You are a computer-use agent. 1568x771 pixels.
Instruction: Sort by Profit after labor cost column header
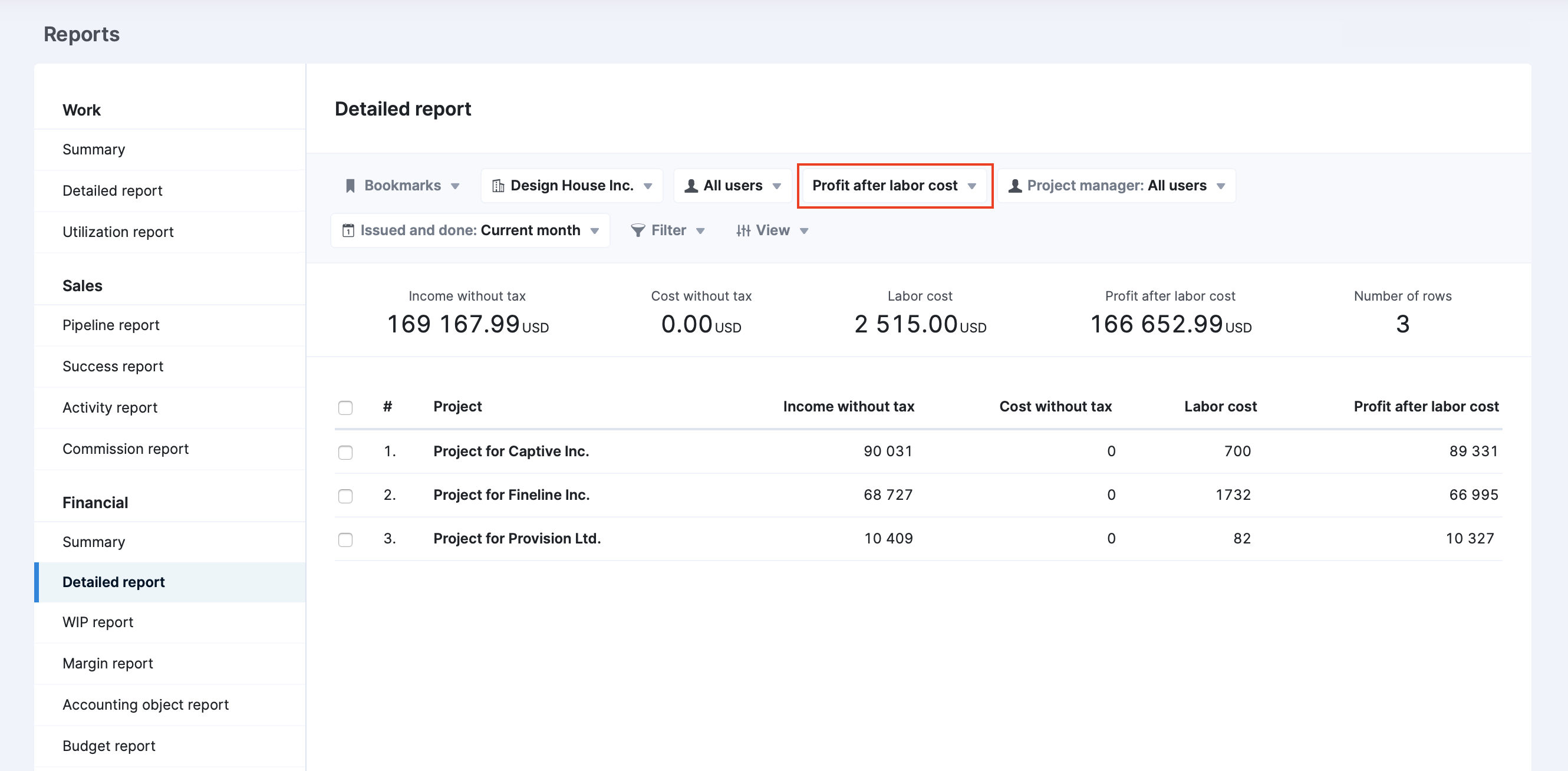point(1426,407)
